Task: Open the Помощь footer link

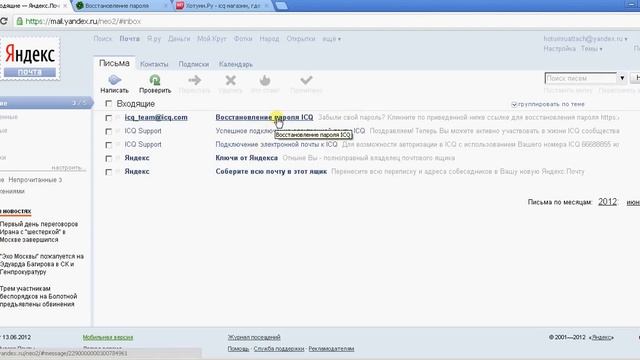Action: click(x=238, y=349)
